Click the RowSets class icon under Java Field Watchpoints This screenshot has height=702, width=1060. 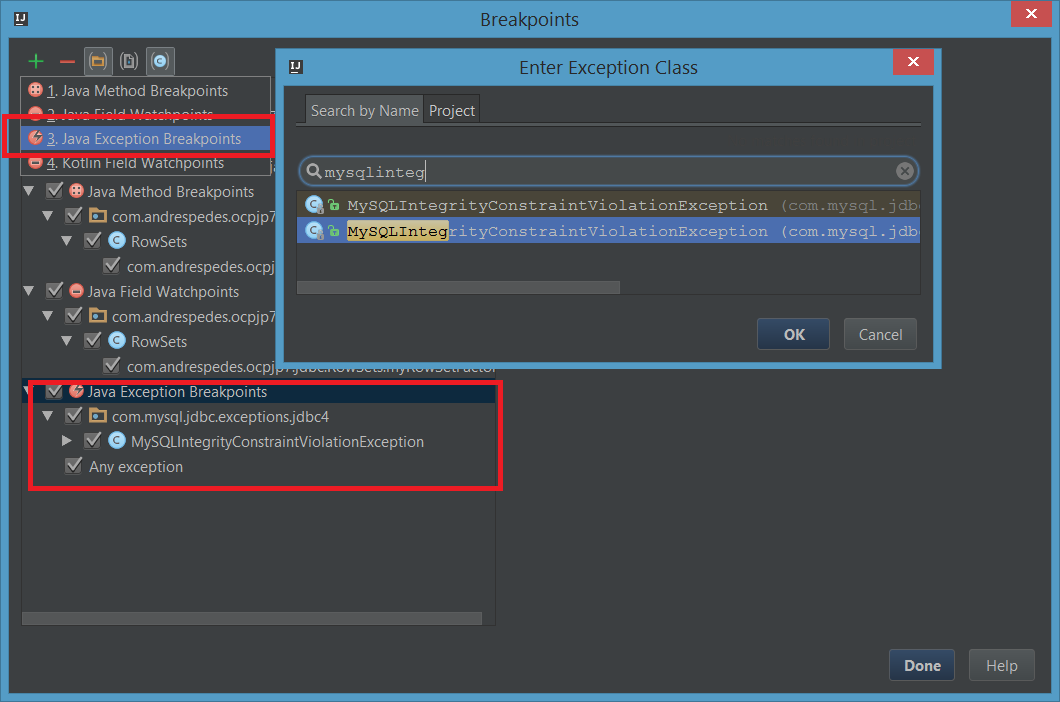[x=117, y=340]
